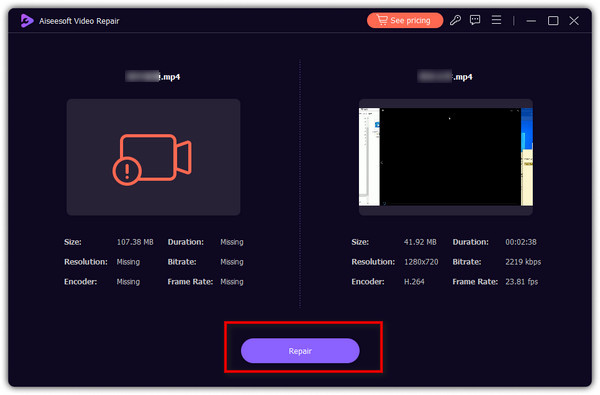Click the corrupted video camera placeholder
Image resolution: width=600 pixels, height=395 pixels.
click(x=153, y=157)
